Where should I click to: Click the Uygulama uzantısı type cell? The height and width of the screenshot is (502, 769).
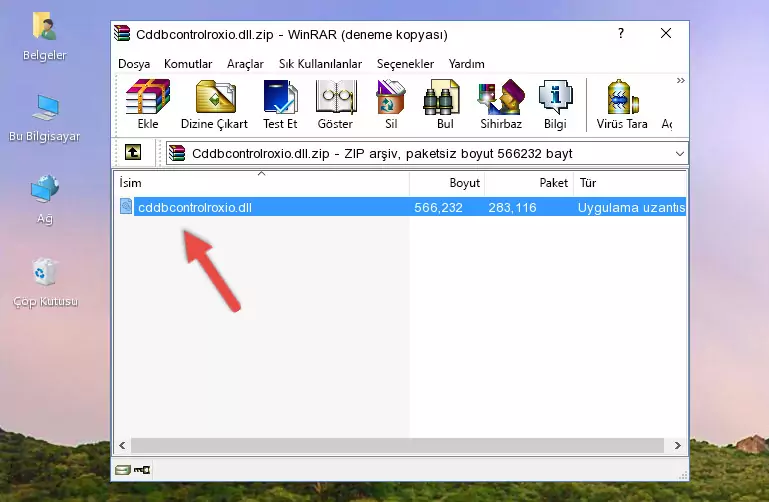tap(631, 207)
